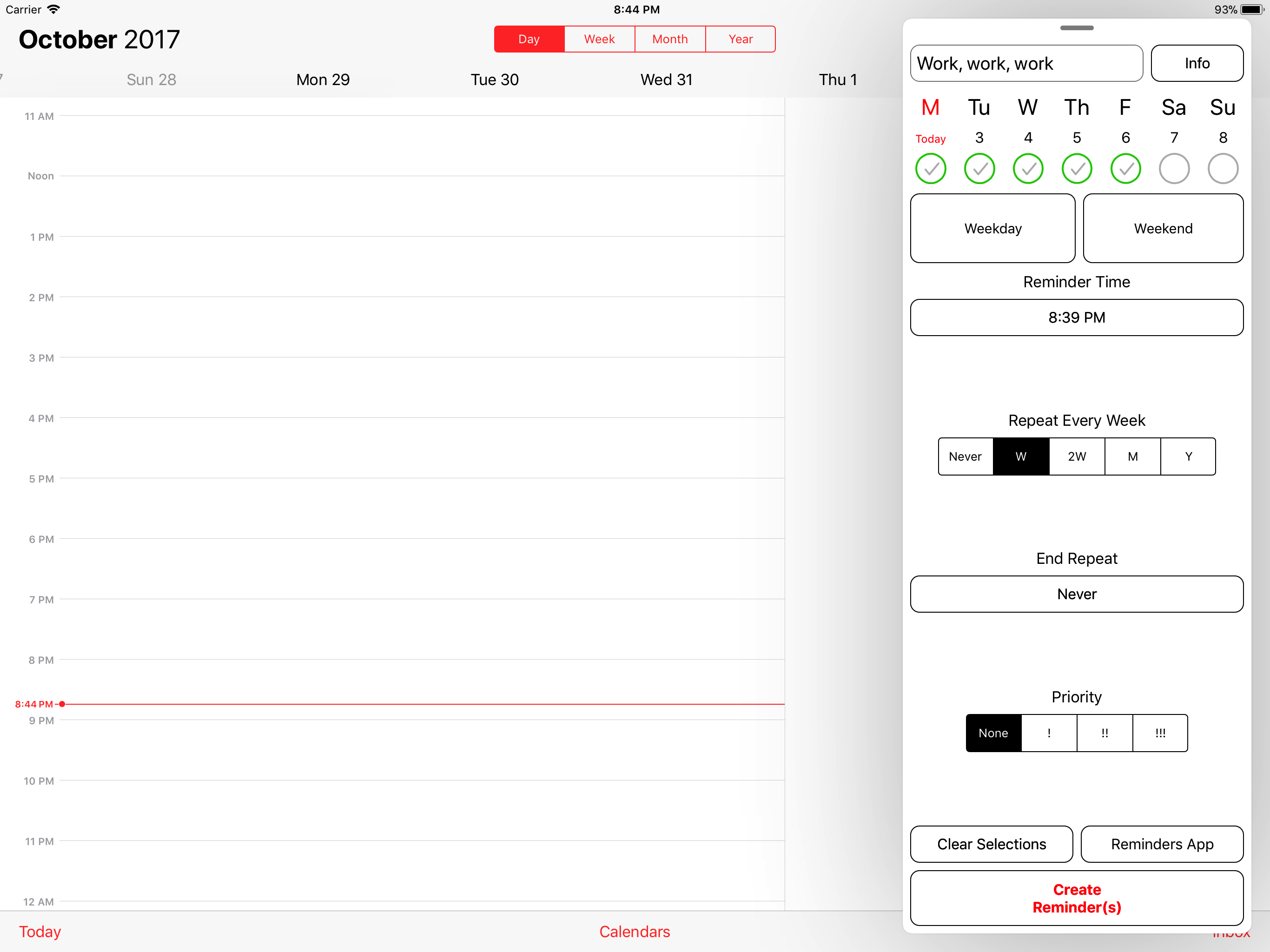
Task: Switch calendar to Day view
Action: (x=529, y=39)
